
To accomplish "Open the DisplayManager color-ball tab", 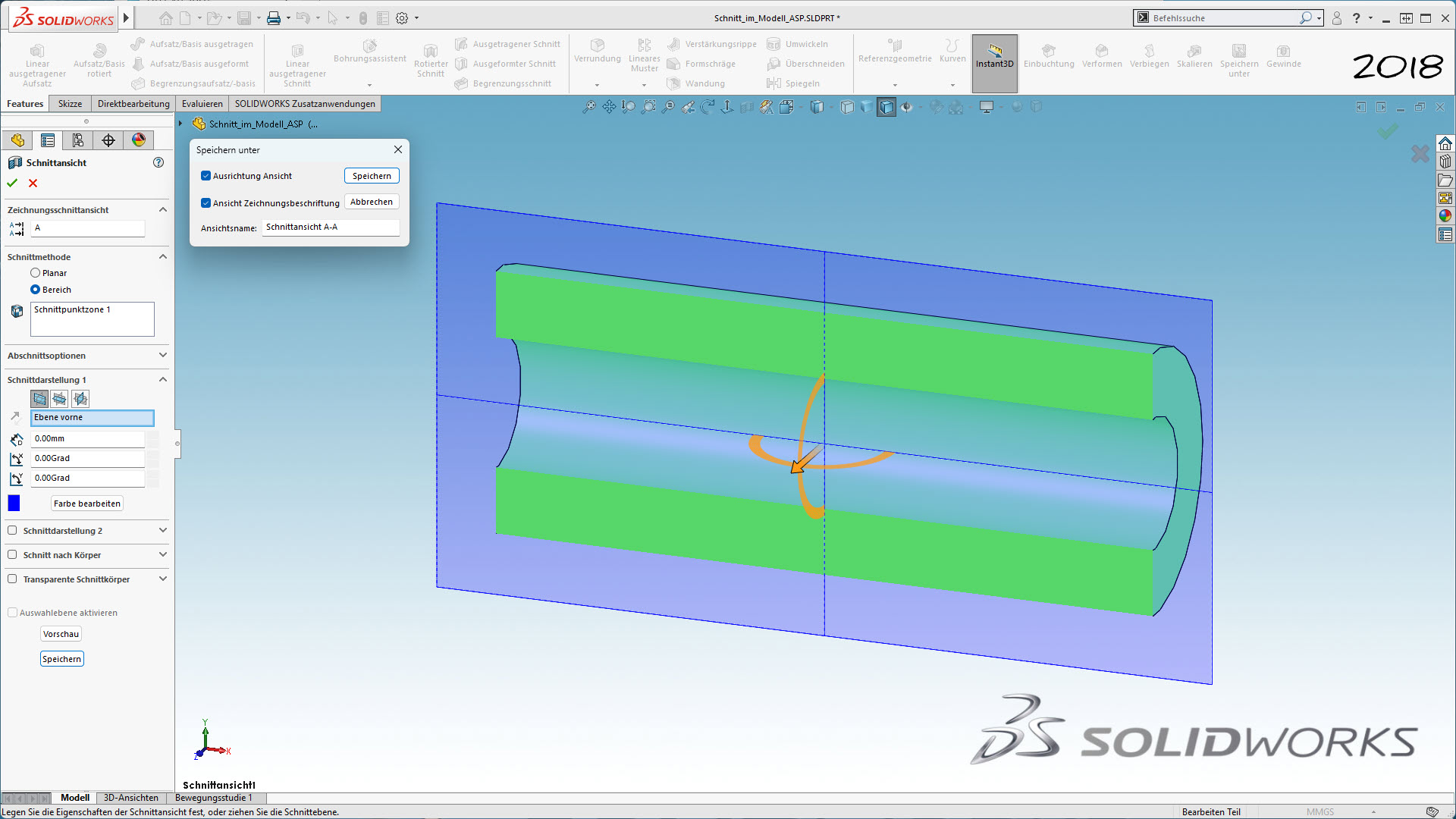I will [x=139, y=140].
